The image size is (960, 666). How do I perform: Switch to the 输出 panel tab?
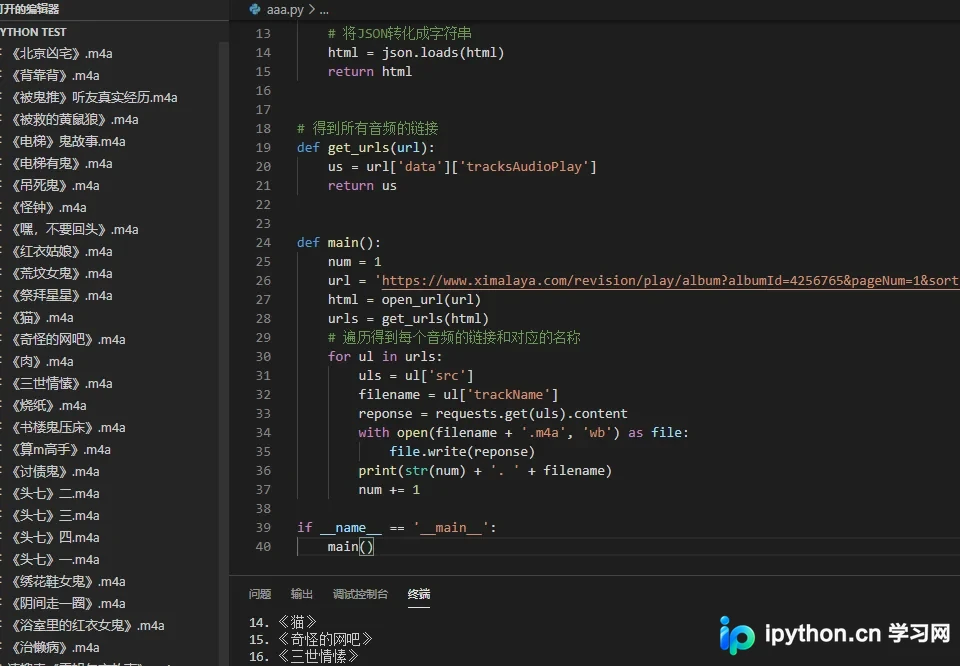coord(301,594)
